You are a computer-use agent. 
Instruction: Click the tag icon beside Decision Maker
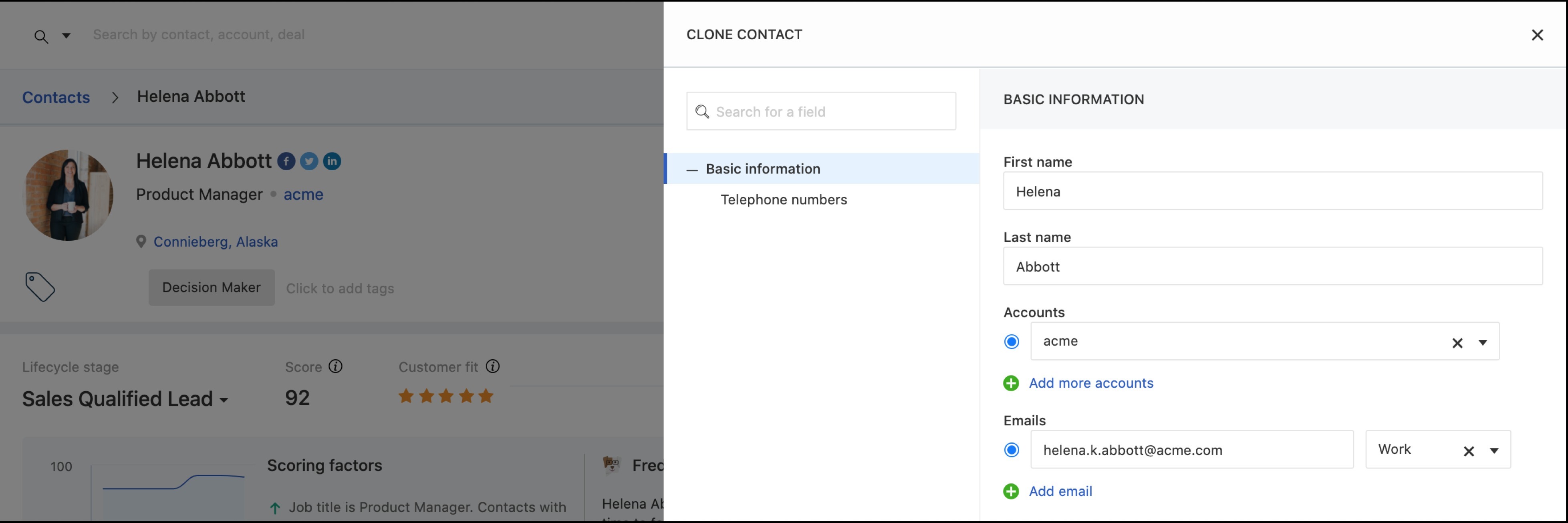[40, 287]
